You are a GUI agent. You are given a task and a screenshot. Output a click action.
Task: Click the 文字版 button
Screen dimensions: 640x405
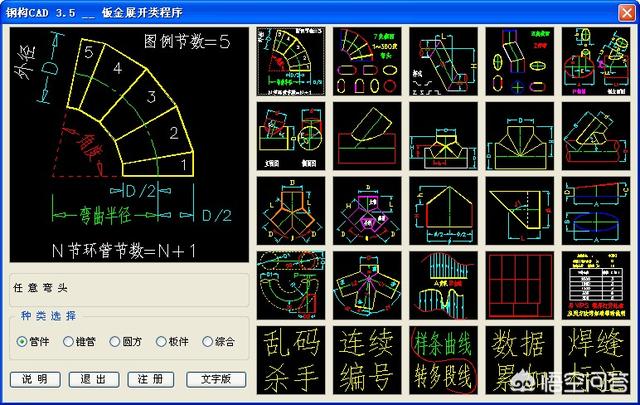(x=216, y=379)
